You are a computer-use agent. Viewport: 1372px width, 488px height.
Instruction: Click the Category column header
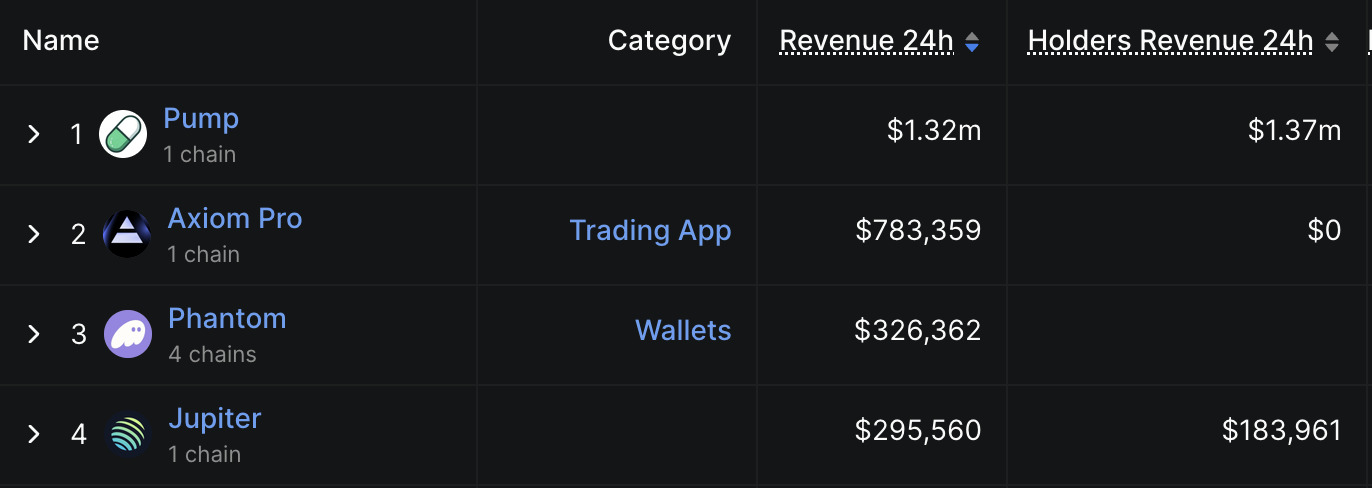click(x=669, y=41)
